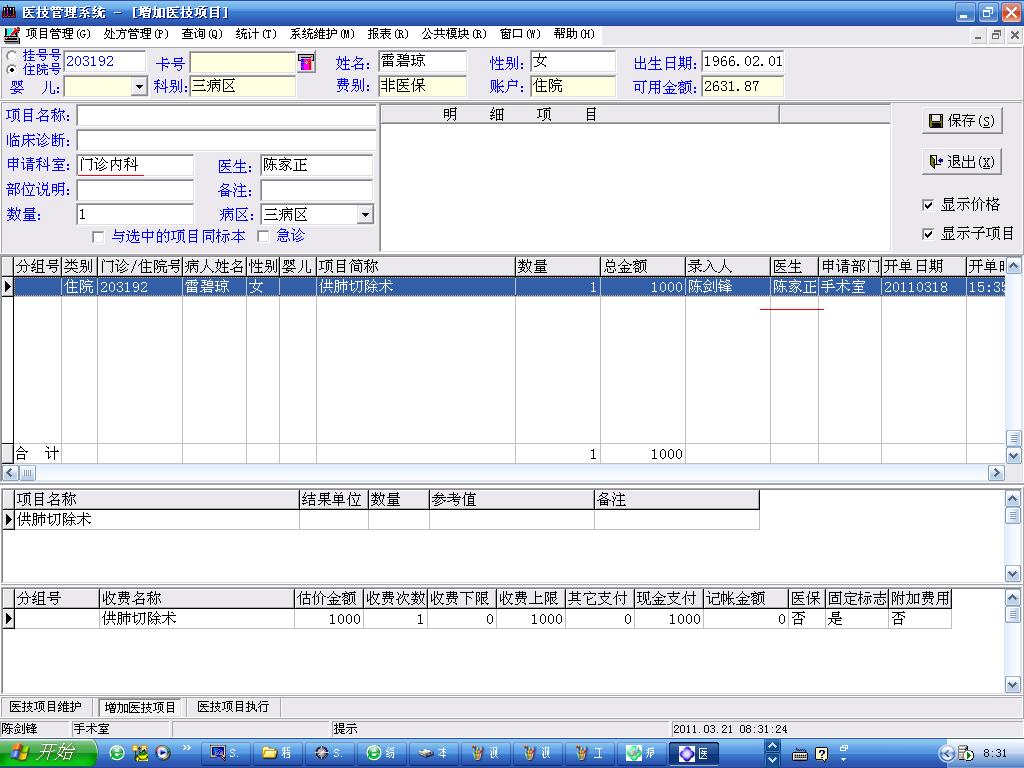Viewport: 1024px width, 768px height.
Task: Click the 保存 save button
Action: click(961, 121)
